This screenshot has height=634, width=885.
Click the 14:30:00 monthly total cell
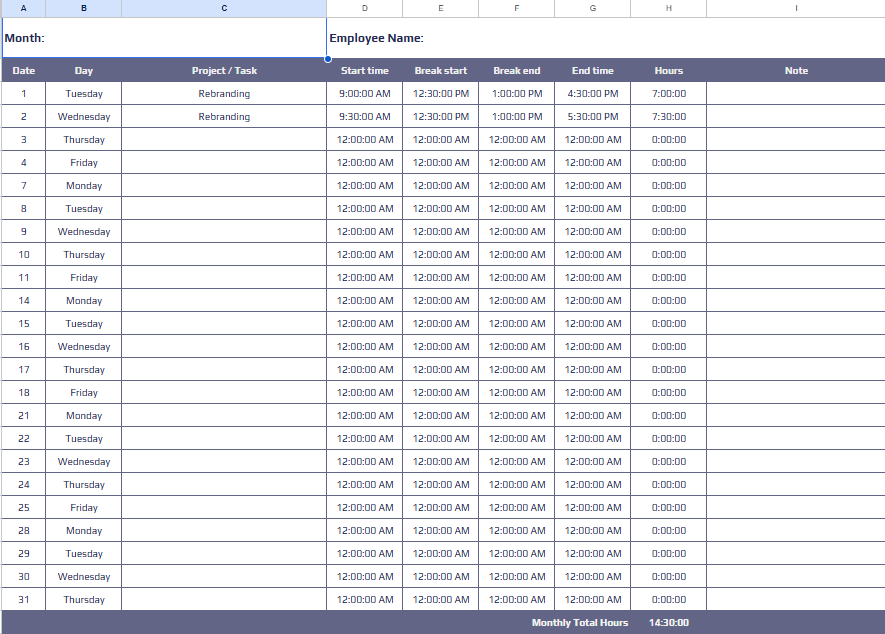pyautogui.click(x=668, y=623)
